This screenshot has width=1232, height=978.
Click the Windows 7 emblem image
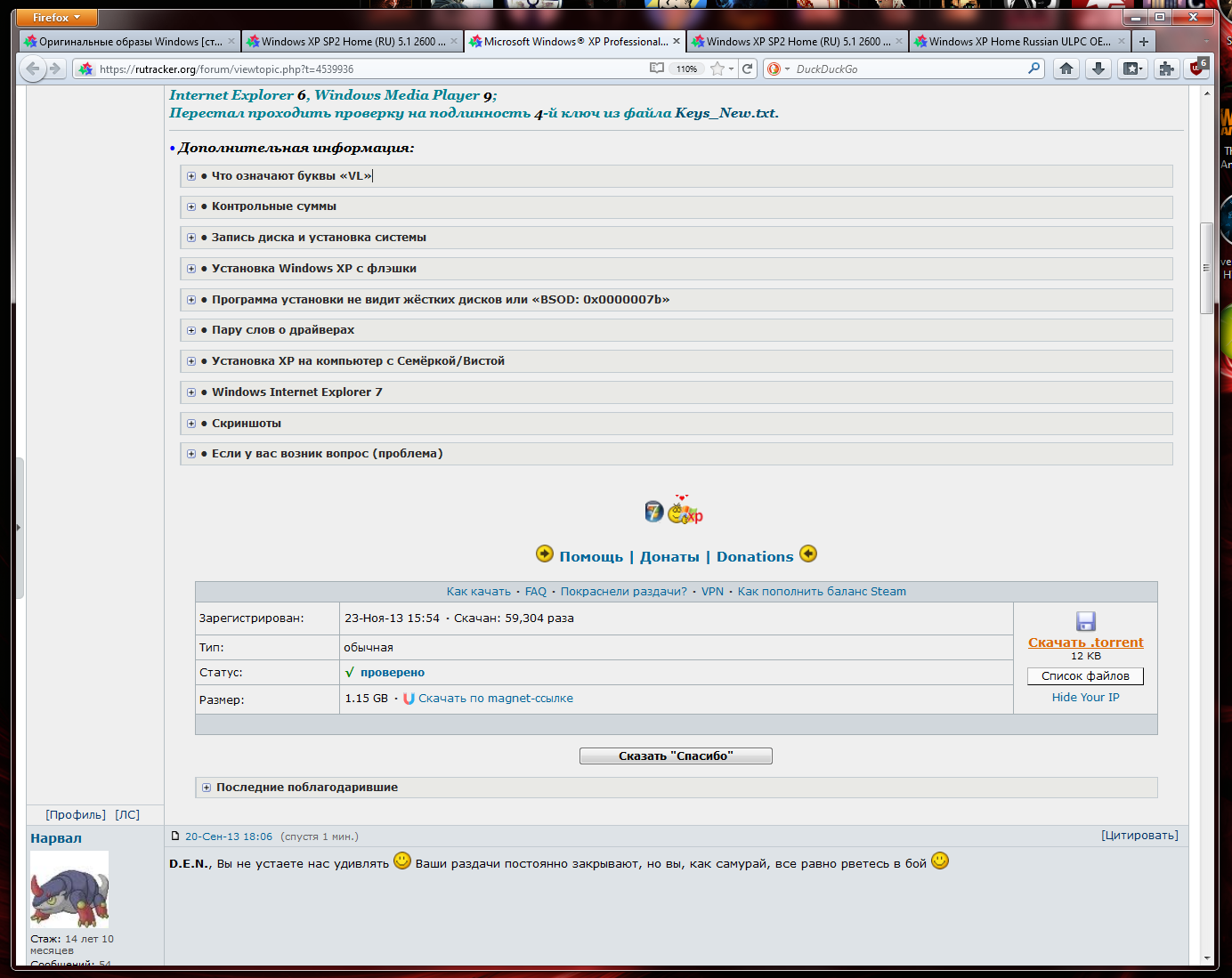[654, 512]
